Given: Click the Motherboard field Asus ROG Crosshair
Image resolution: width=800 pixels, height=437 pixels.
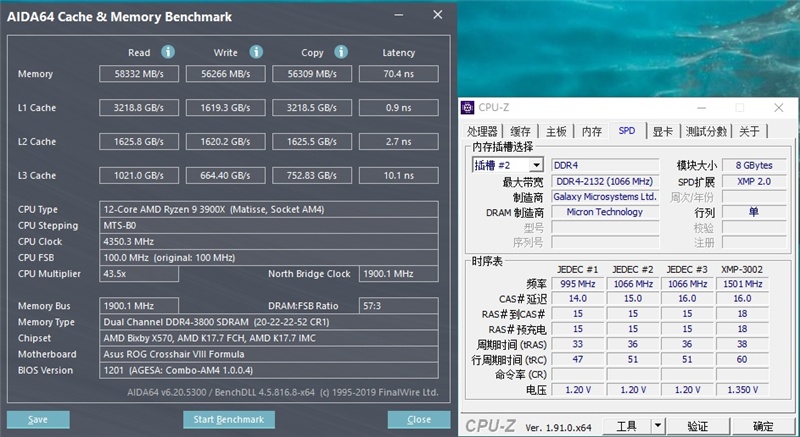Looking at the screenshot, I should 269,354.
